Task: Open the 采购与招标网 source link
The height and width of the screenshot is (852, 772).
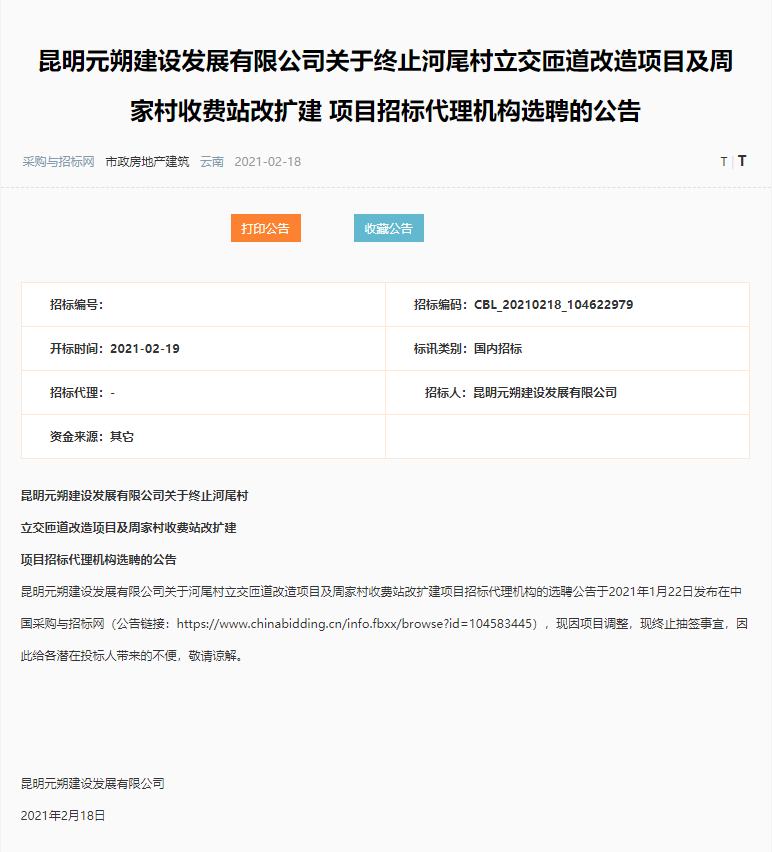Action: point(58,161)
